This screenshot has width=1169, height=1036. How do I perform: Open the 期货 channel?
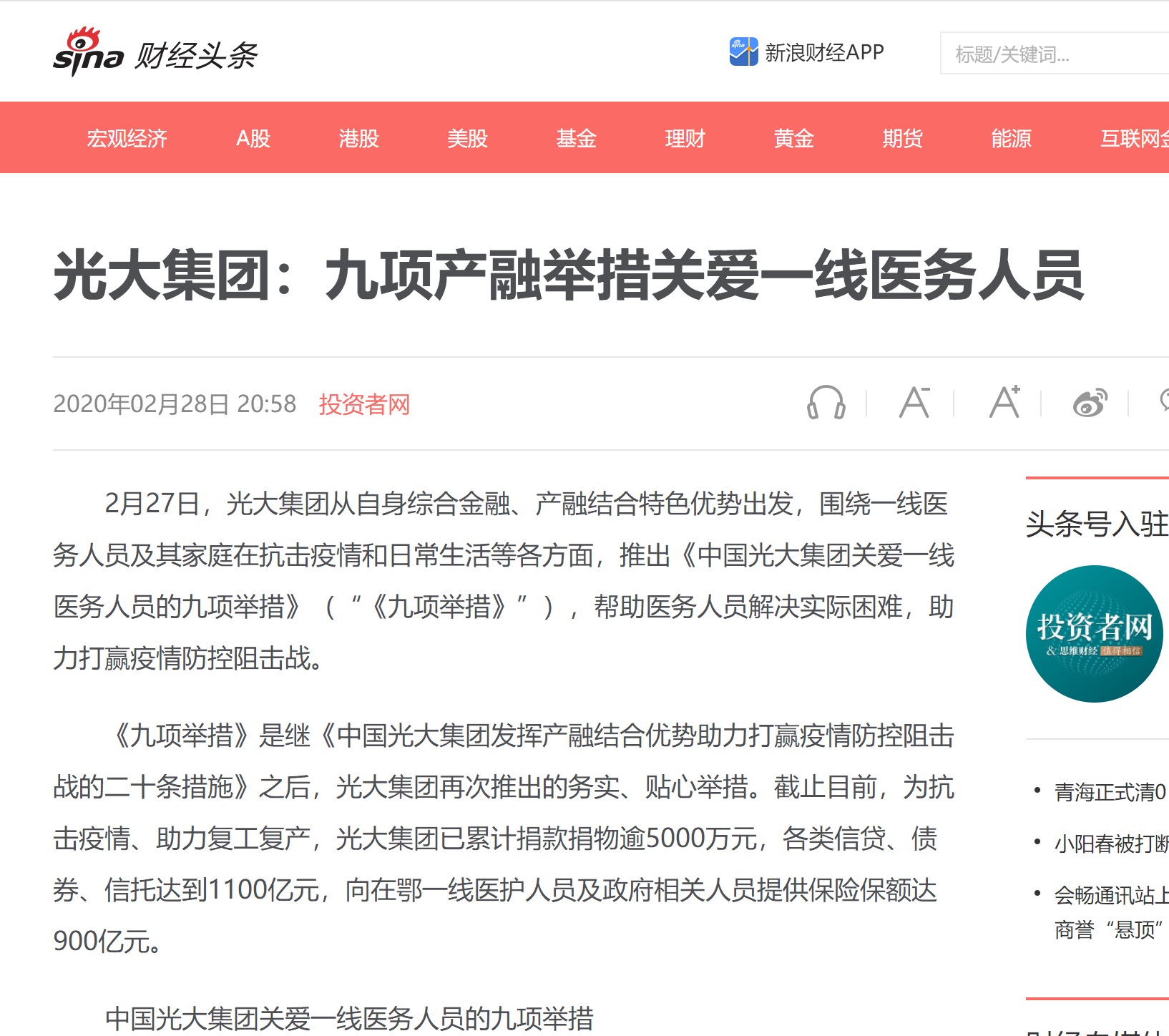click(x=902, y=138)
